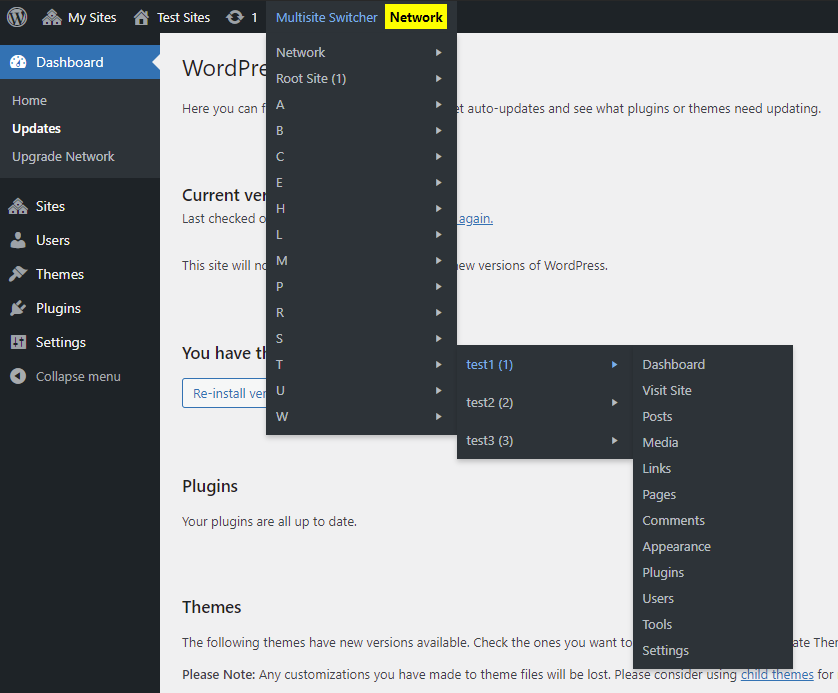Click the Users person icon in sidebar

point(18,240)
